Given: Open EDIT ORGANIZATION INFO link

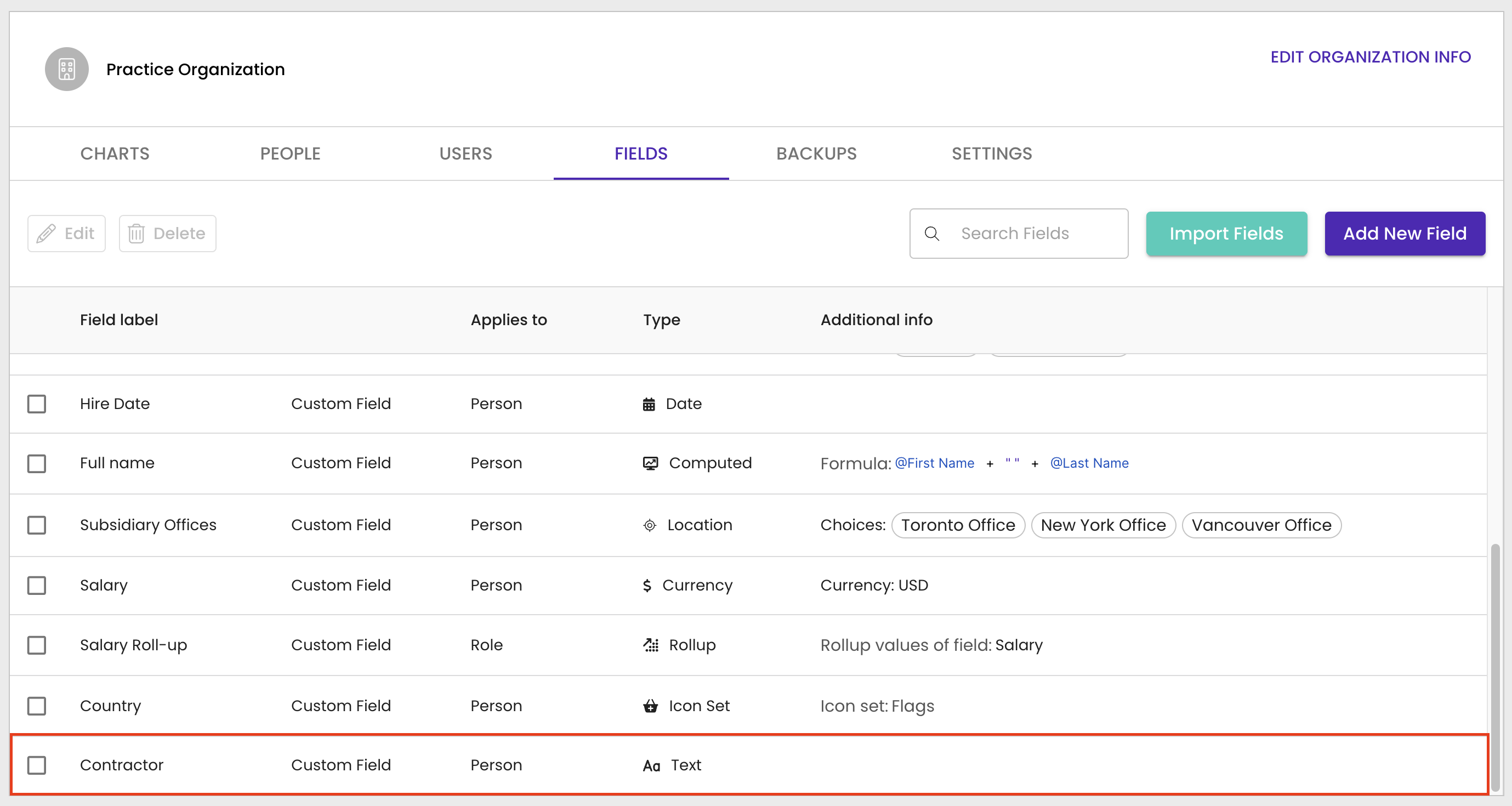Looking at the screenshot, I should coord(1370,57).
